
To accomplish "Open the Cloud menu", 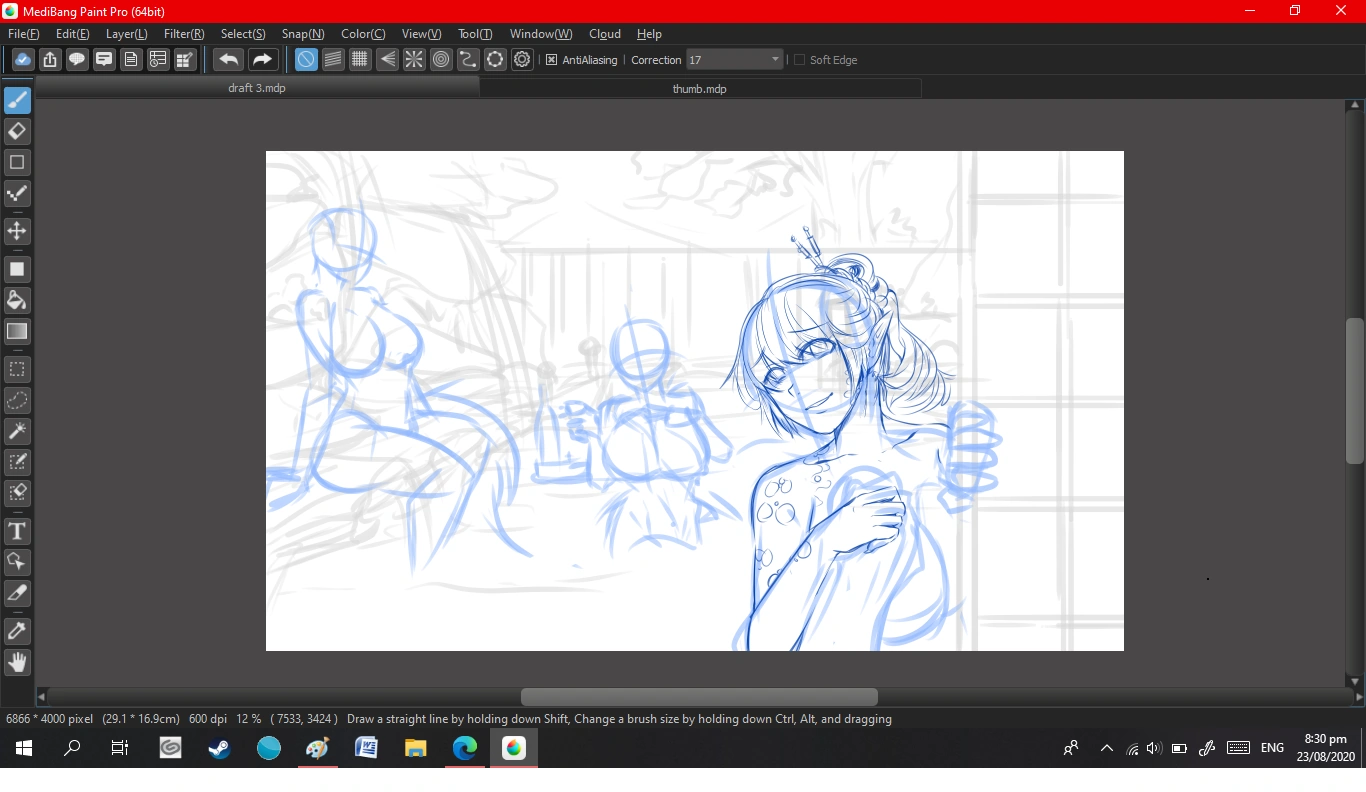I will pos(605,34).
